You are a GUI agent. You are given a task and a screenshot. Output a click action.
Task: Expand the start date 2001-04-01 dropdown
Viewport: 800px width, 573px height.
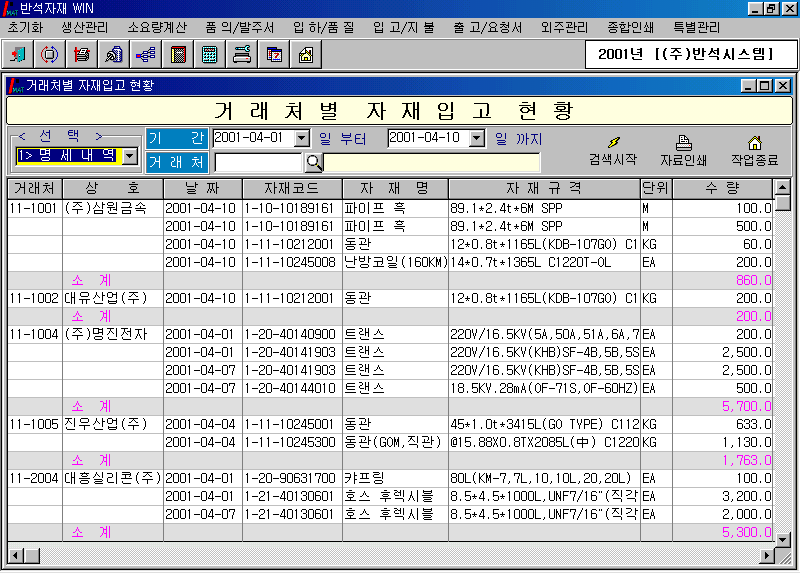point(302,138)
